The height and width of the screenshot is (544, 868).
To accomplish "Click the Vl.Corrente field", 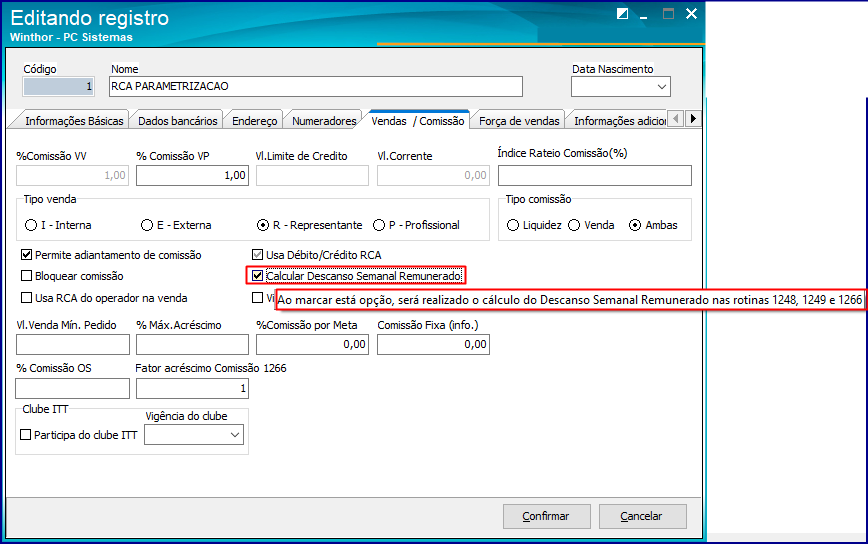I will (x=433, y=175).
